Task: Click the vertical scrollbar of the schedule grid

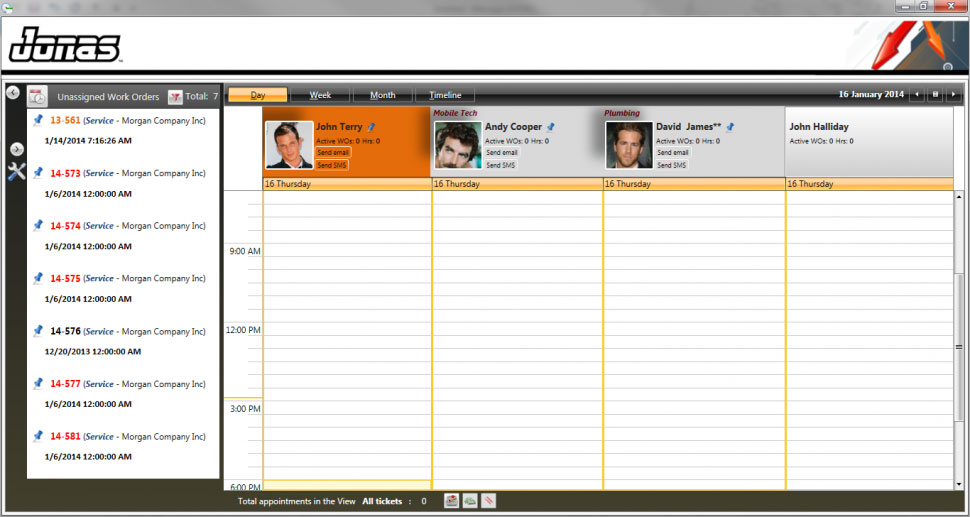Action: coord(960,346)
